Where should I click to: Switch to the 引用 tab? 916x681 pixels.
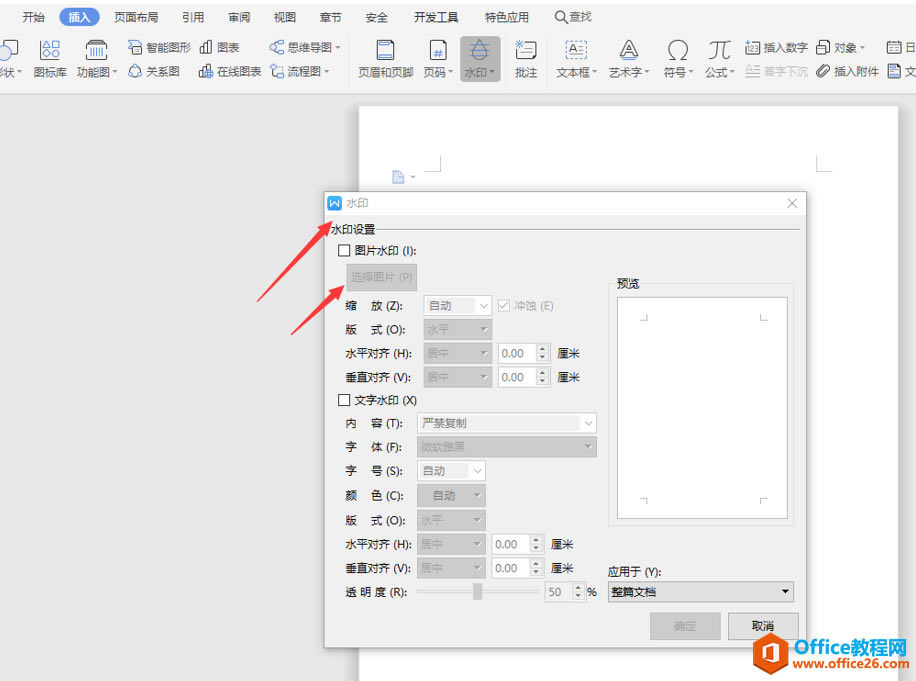(x=193, y=17)
